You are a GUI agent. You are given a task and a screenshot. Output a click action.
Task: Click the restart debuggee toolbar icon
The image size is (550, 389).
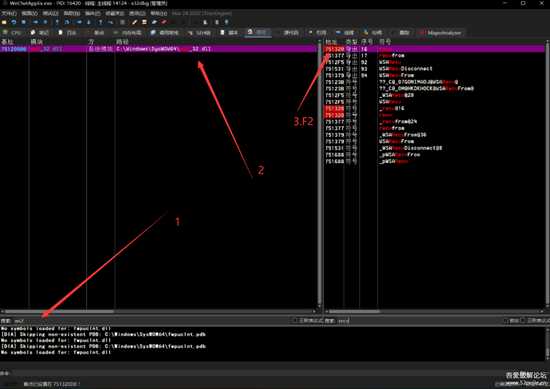14,22
